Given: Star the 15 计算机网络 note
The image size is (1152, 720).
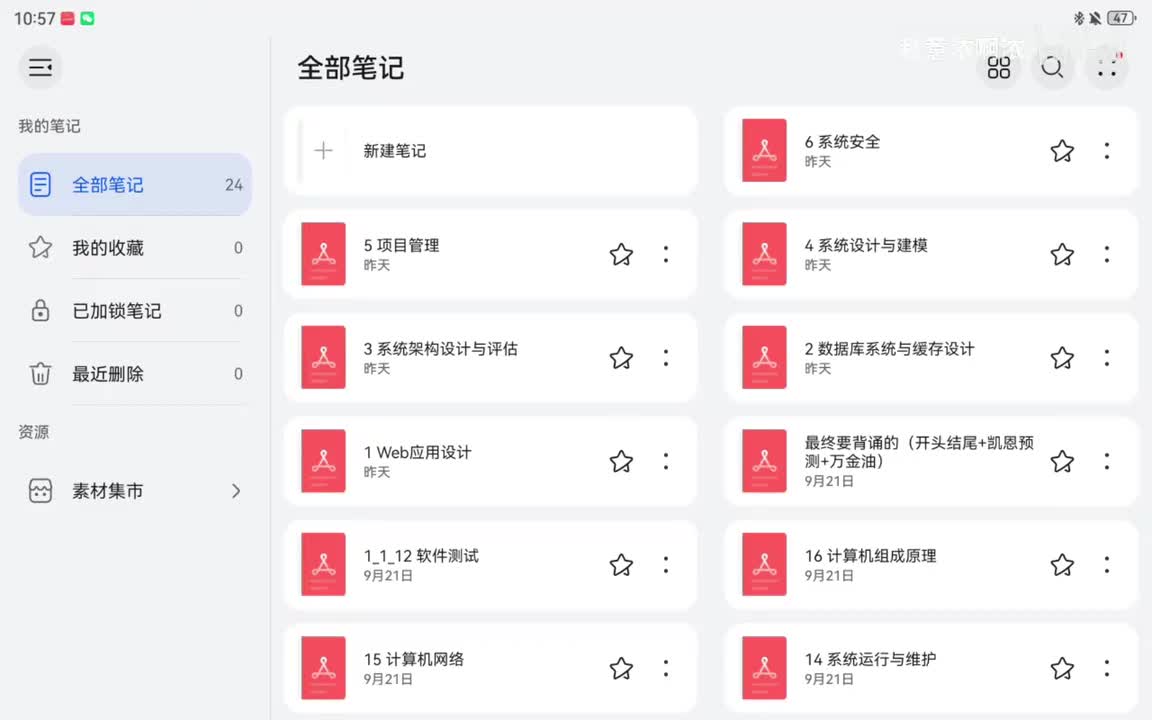Looking at the screenshot, I should [621, 669].
